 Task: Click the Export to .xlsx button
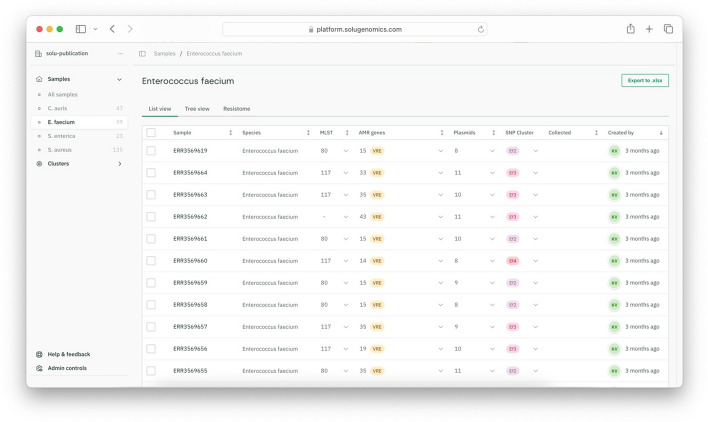645,80
